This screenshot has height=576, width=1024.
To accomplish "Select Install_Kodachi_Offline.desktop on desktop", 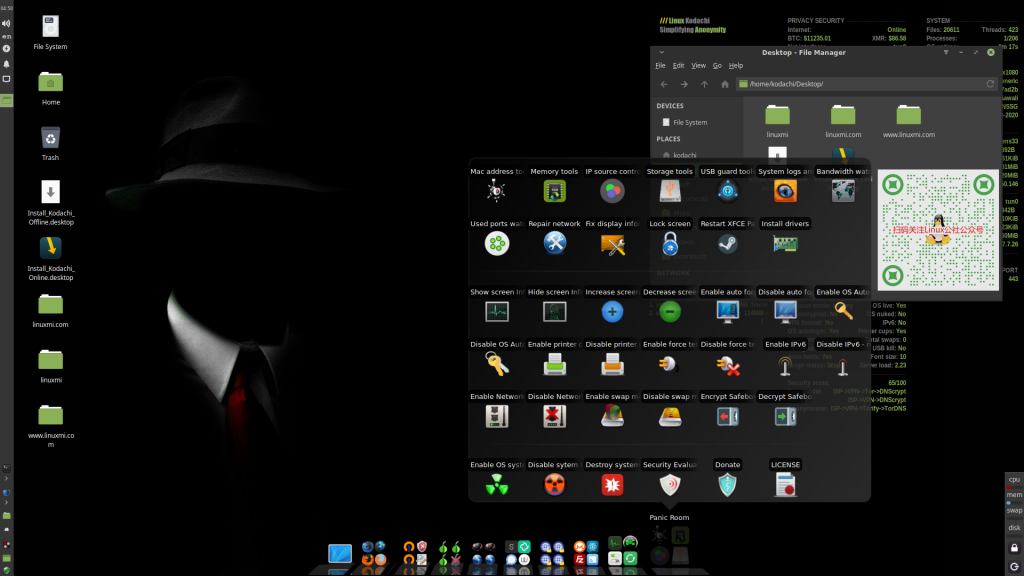I will [50, 202].
